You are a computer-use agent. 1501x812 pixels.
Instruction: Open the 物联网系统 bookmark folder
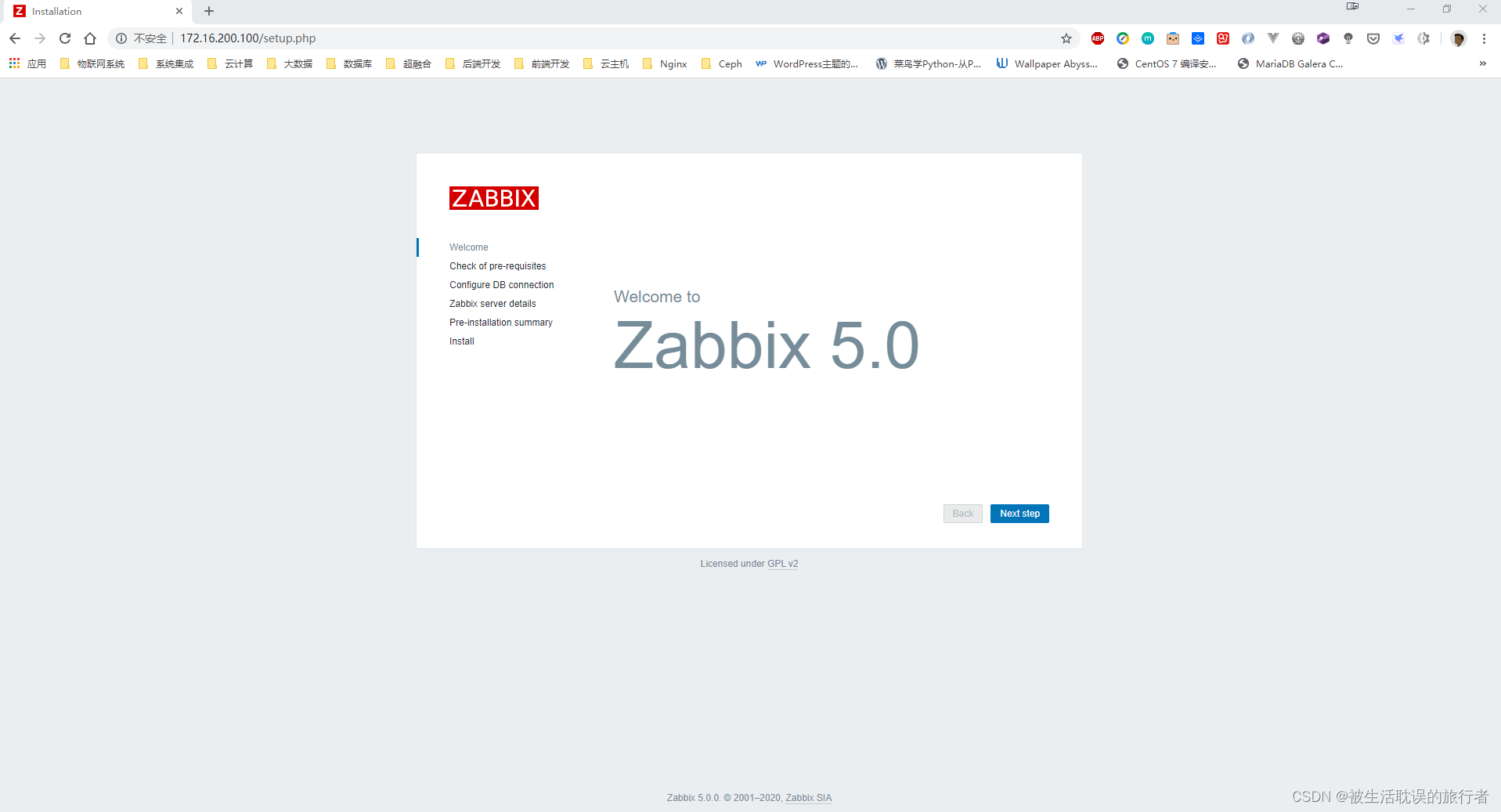click(92, 63)
